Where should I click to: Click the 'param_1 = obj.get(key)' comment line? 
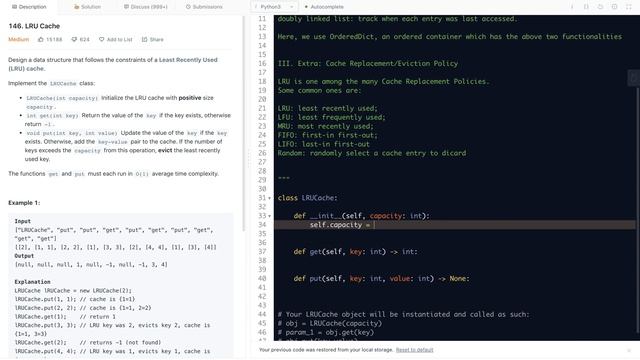pyautogui.click(x=326, y=332)
